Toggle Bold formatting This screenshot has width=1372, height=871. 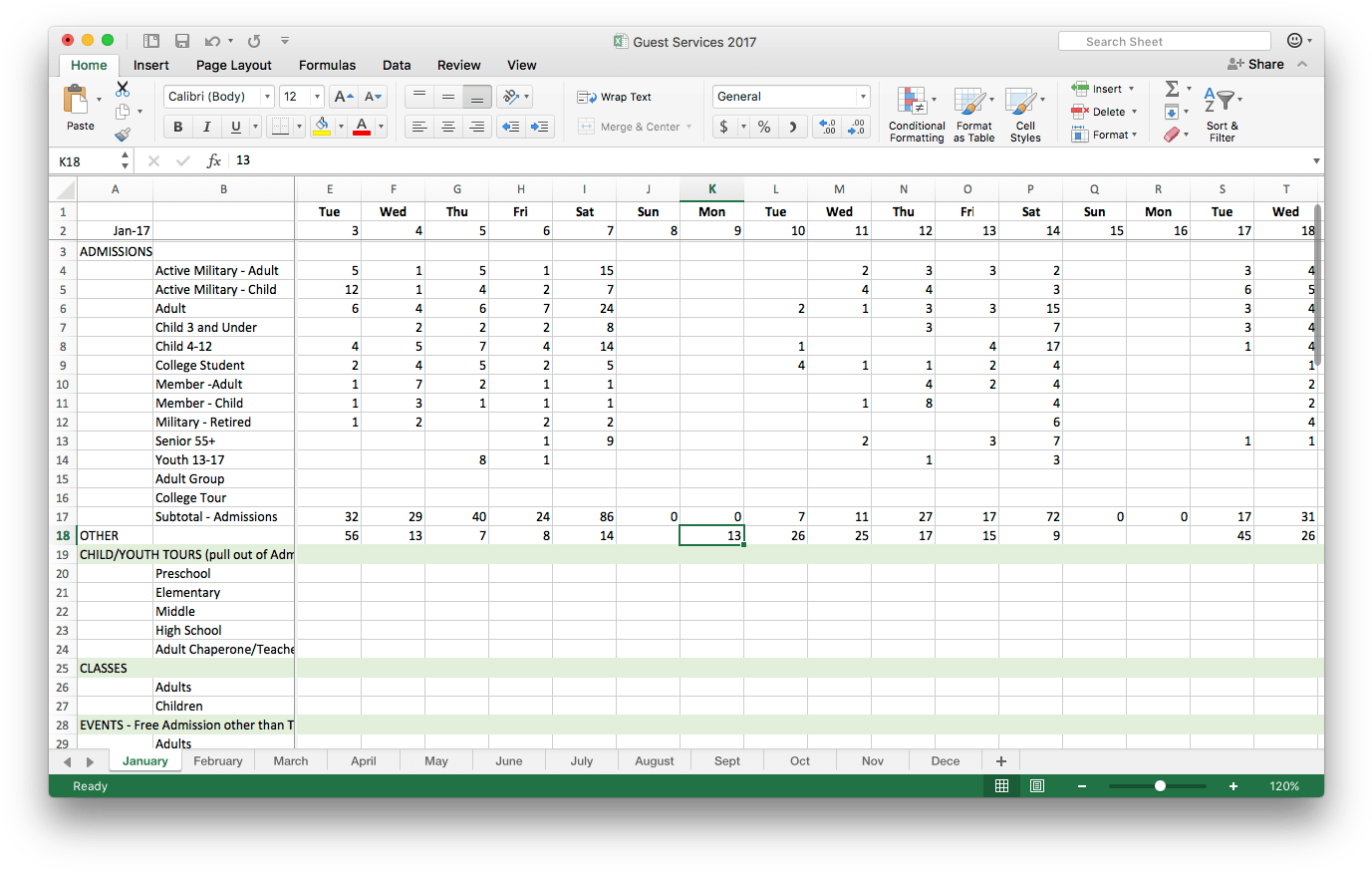177,127
